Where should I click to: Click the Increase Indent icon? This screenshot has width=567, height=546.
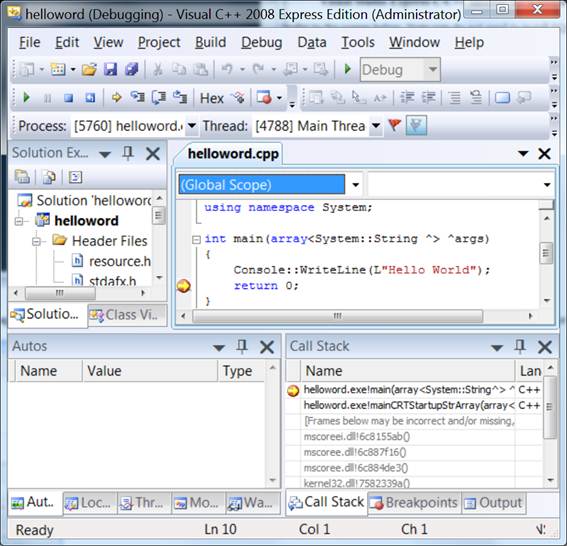click(429, 98)
